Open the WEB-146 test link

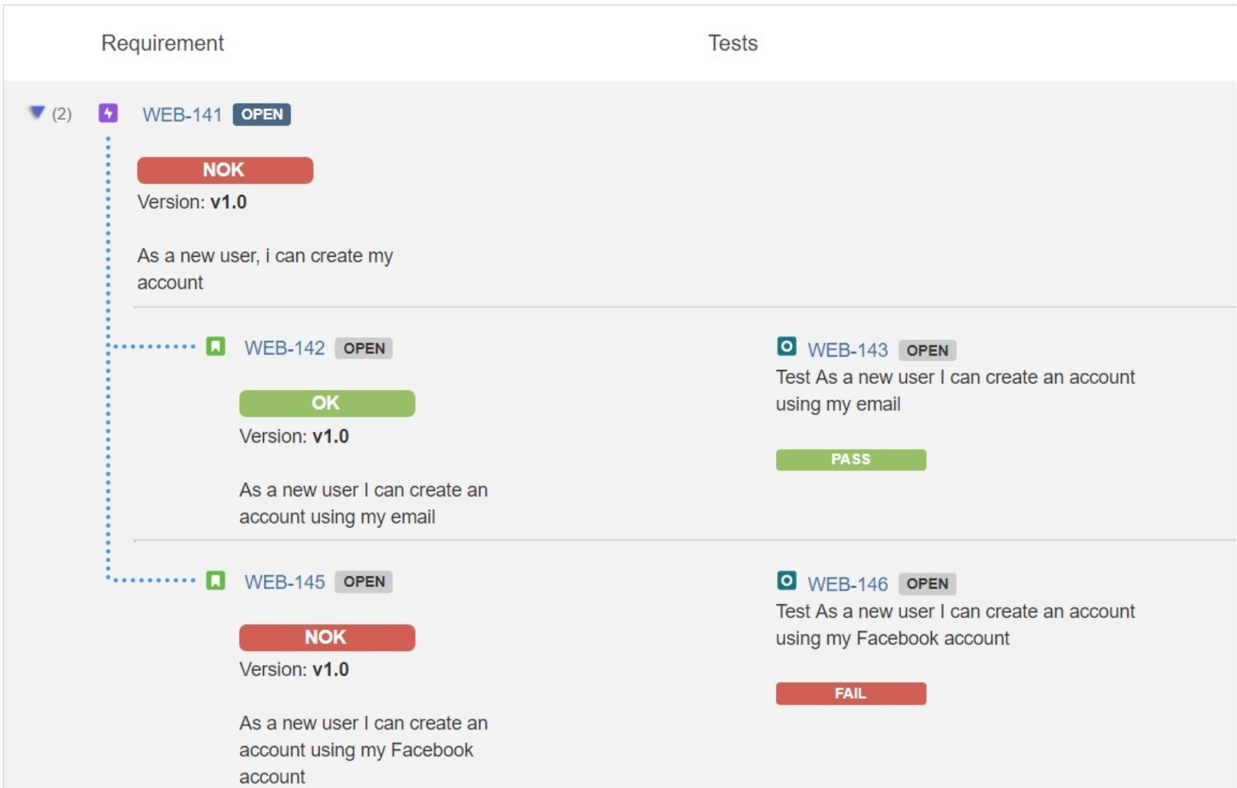(848, 584)
